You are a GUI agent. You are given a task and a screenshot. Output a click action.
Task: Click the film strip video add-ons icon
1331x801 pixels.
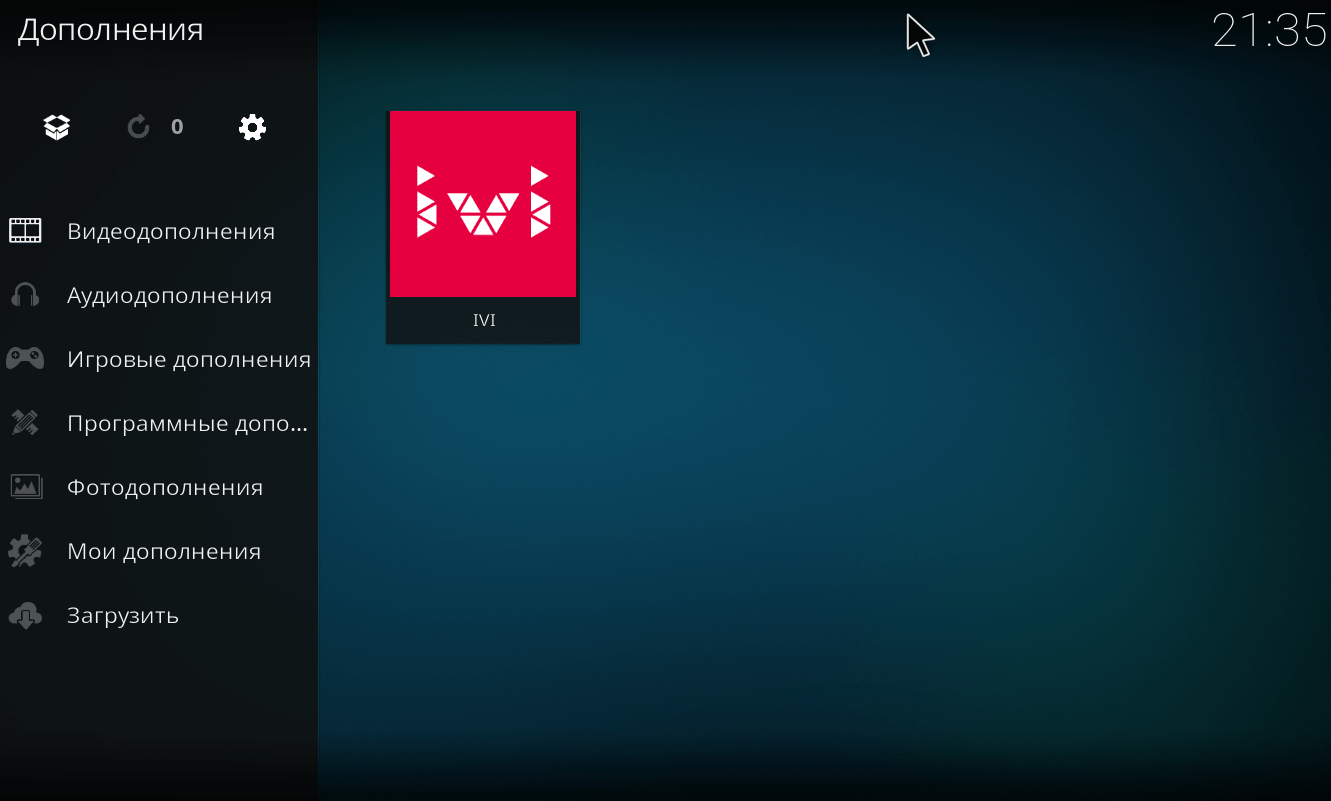[26, 231]
